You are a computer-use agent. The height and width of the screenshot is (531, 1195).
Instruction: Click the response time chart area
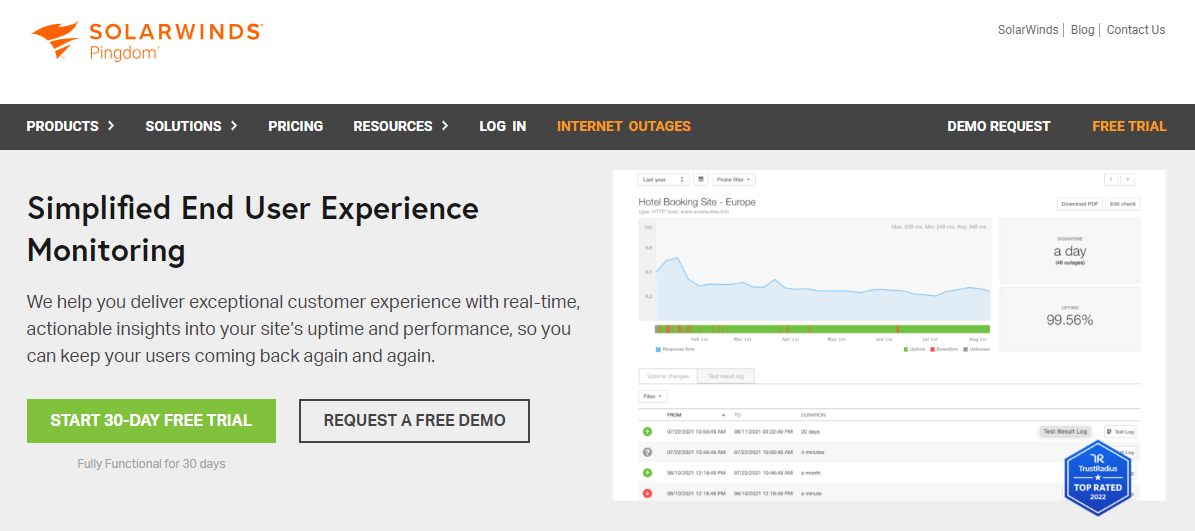[x=815, y=269]
